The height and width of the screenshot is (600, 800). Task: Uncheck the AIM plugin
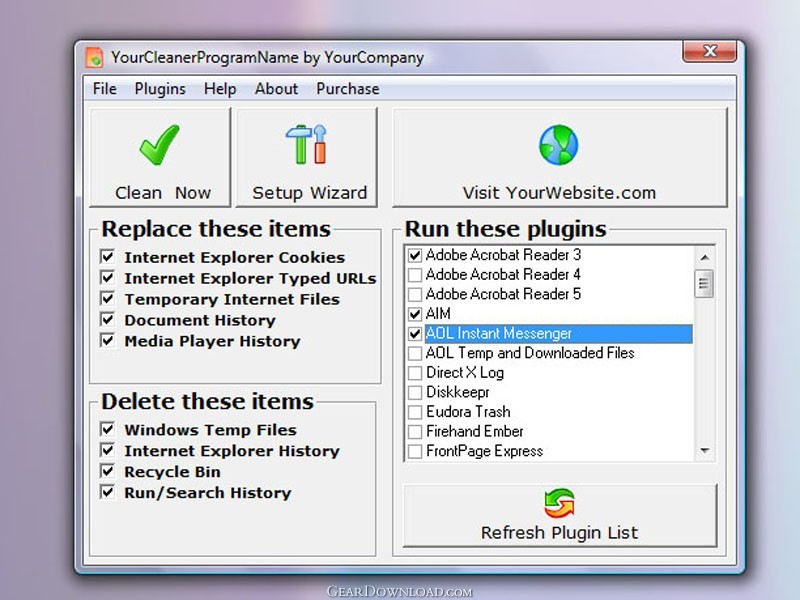[415, 314]
